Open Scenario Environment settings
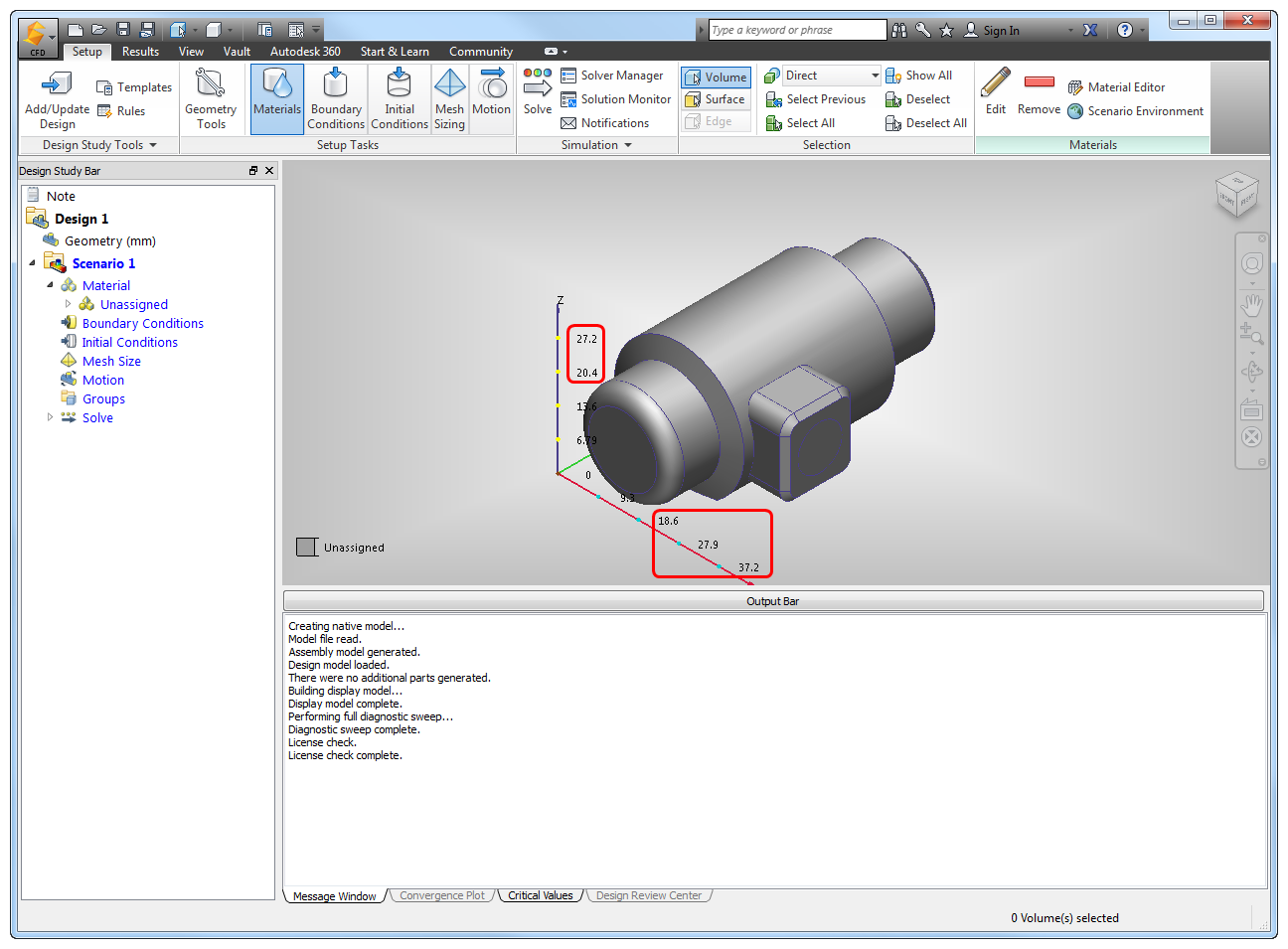The width and height of the screenshot is (1288, 949). [x=1135, y=111]
